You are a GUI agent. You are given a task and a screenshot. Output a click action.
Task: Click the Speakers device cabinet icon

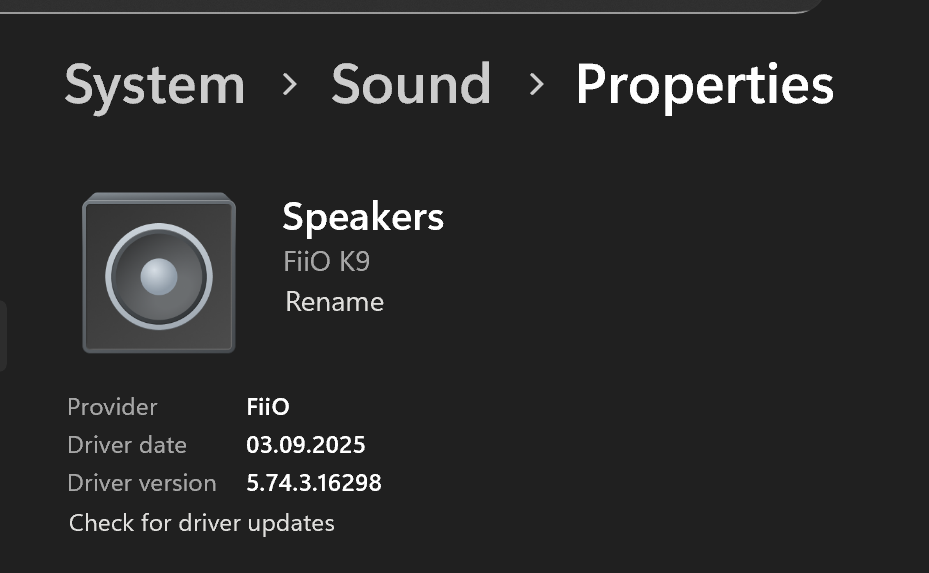[159, 273]
